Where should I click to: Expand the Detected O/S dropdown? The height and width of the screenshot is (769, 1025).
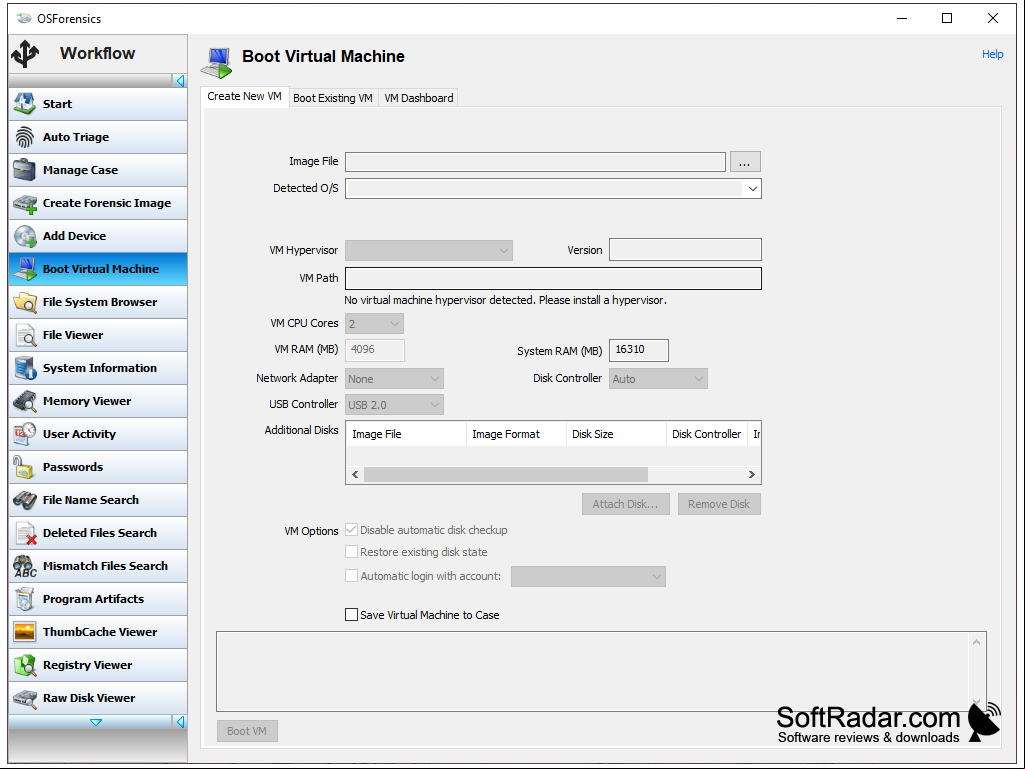tap(752, 188)
